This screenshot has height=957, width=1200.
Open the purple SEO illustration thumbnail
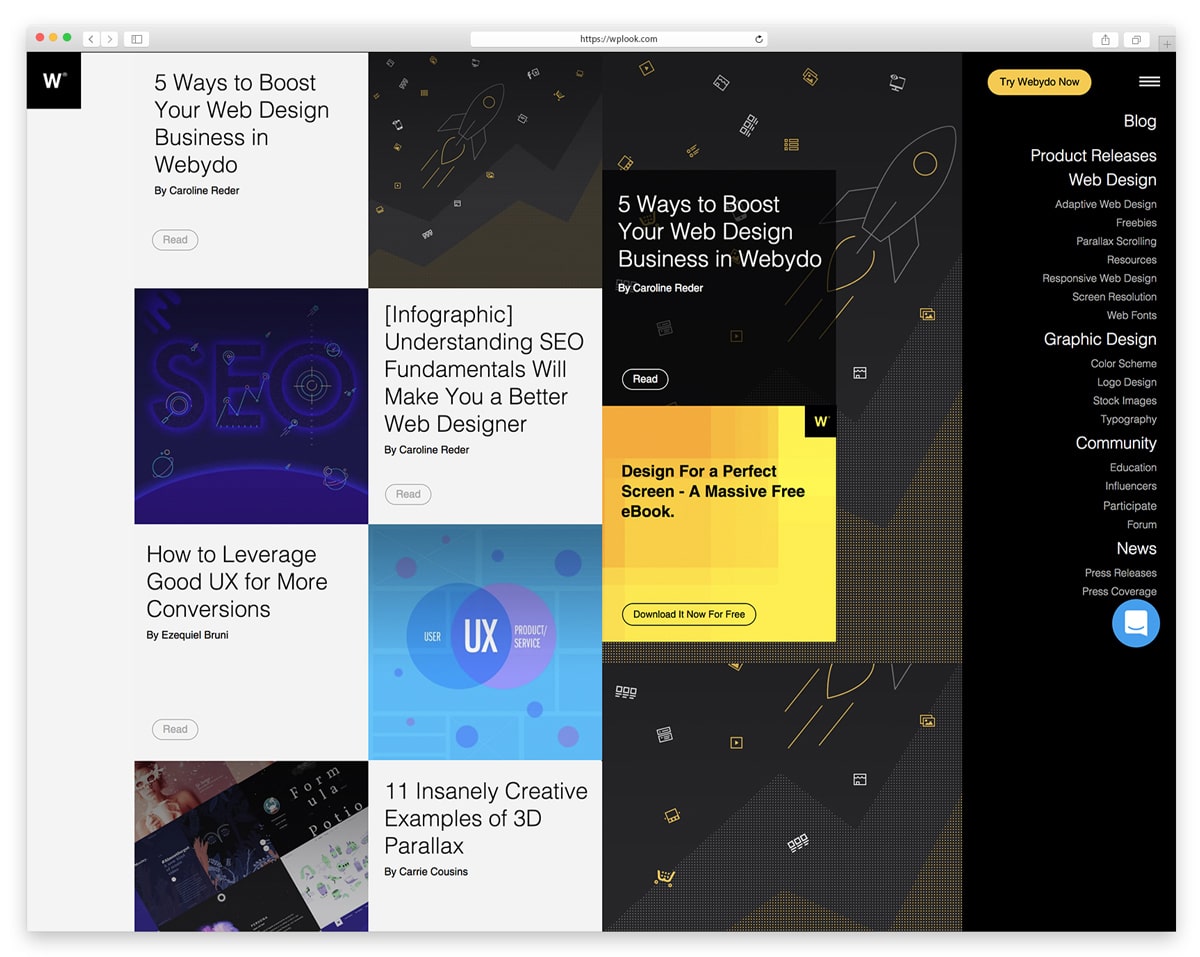(x=251, y=407)
